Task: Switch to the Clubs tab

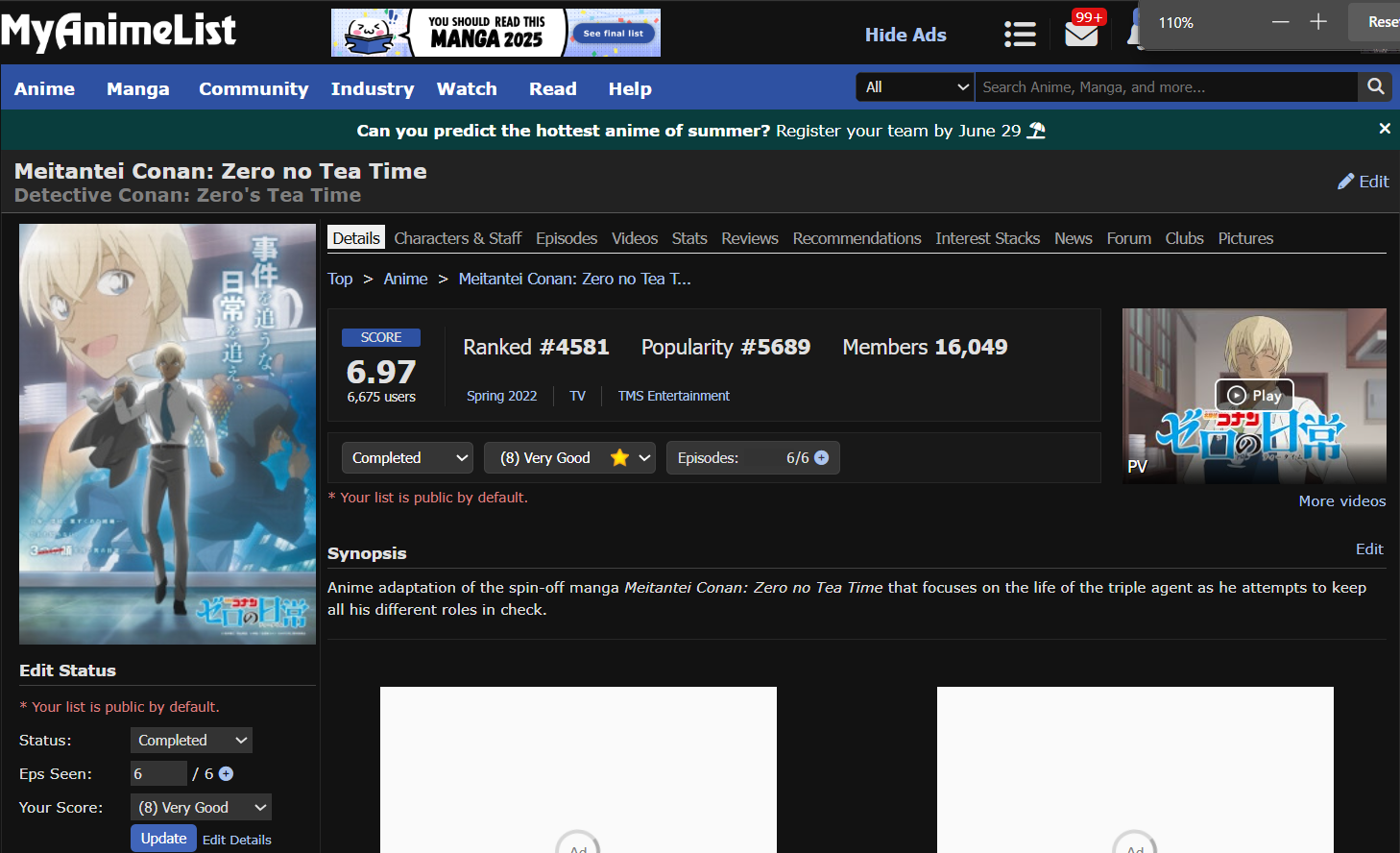Action: point(1185,238)
